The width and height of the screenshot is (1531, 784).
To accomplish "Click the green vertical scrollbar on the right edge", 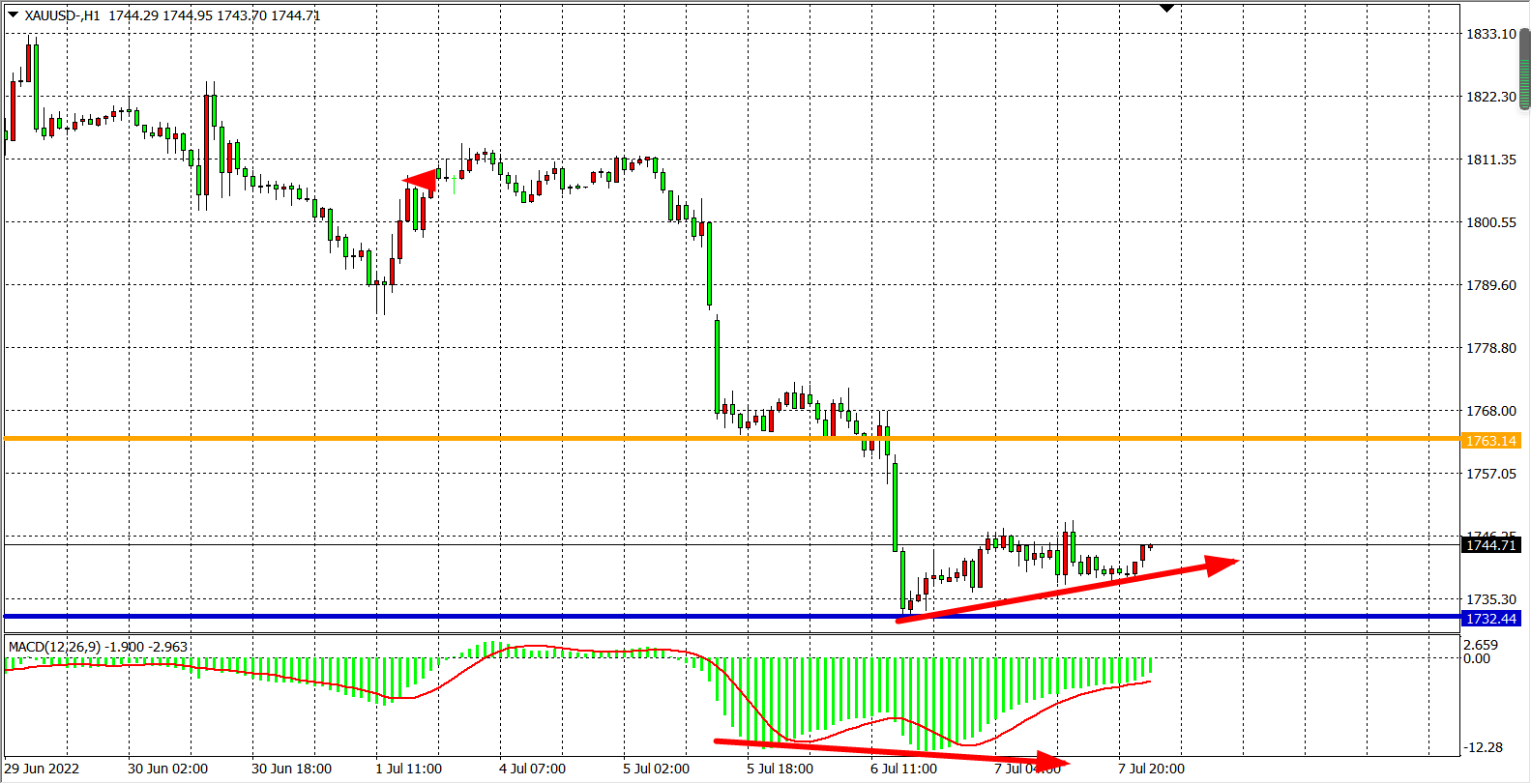I will click(x=1524, y=70).
